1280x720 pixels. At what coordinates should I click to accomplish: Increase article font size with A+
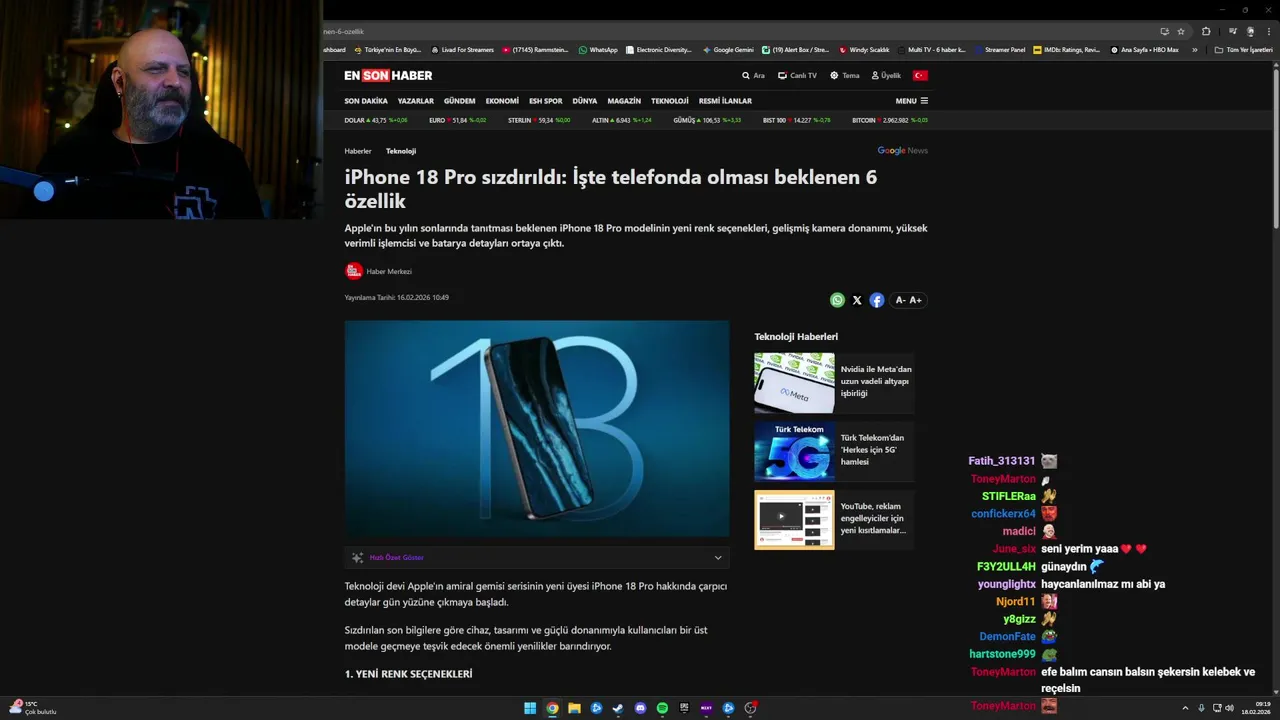tap(915, 300)
